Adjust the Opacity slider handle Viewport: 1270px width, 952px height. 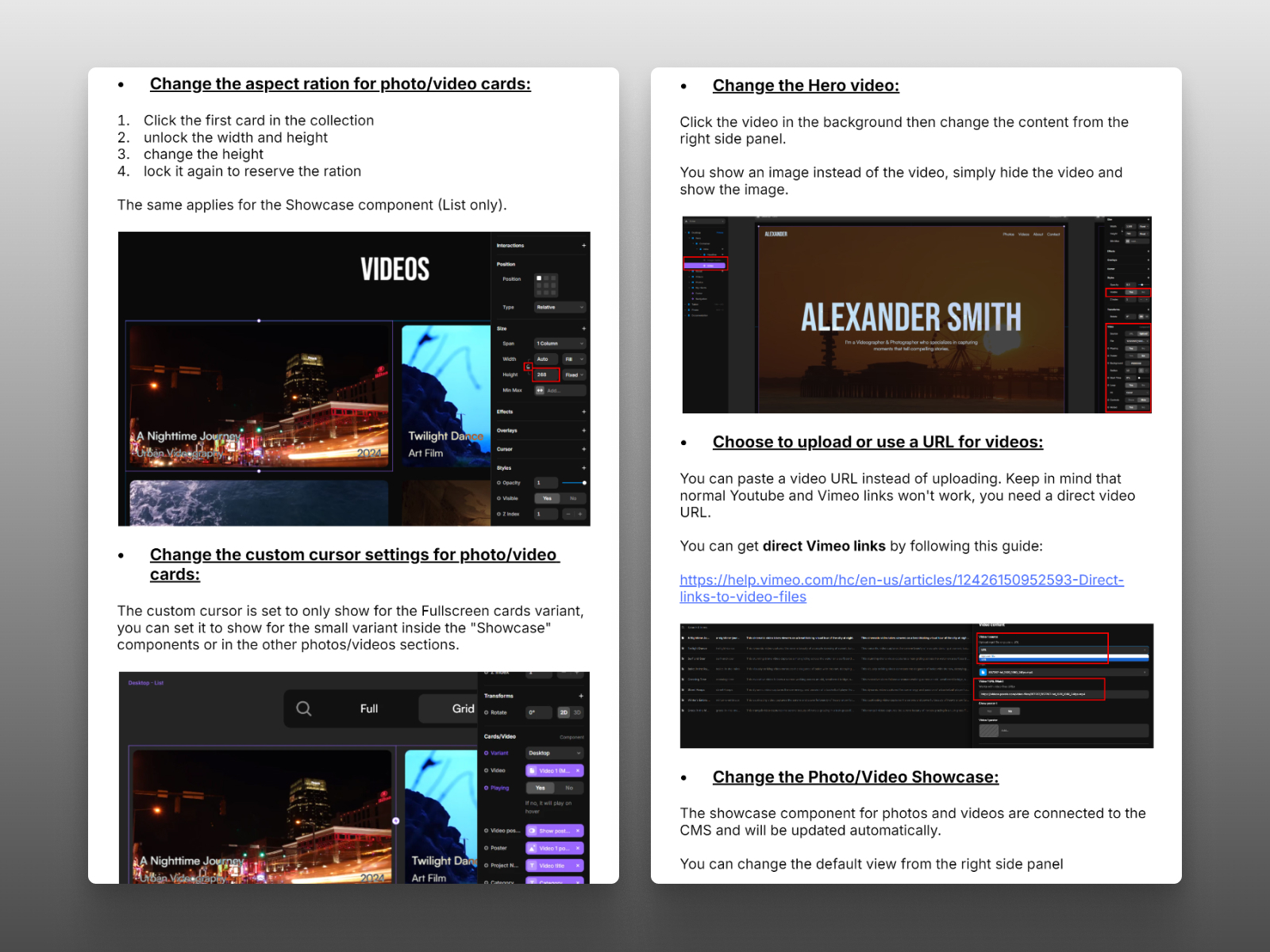[584, 483]
